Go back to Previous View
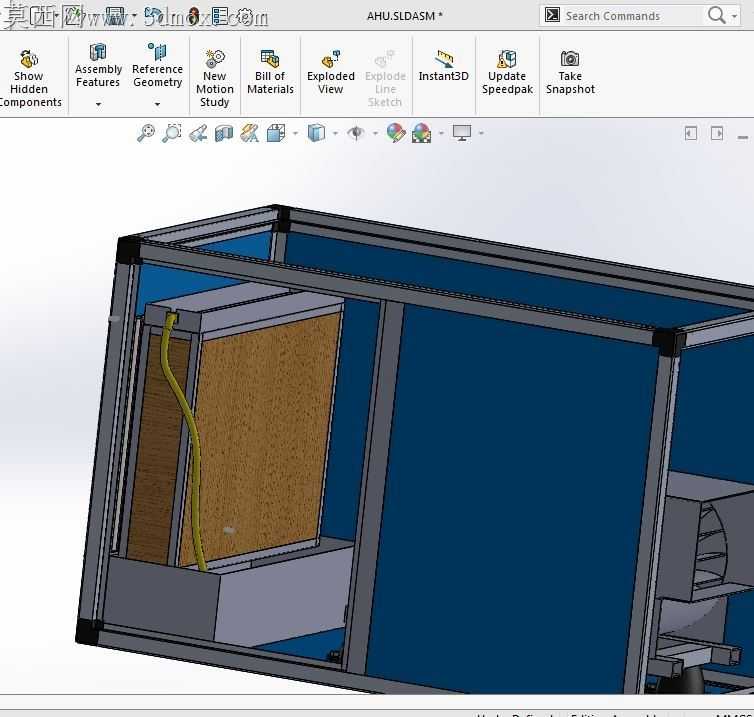The image size is (754, 717). (198, 133)
